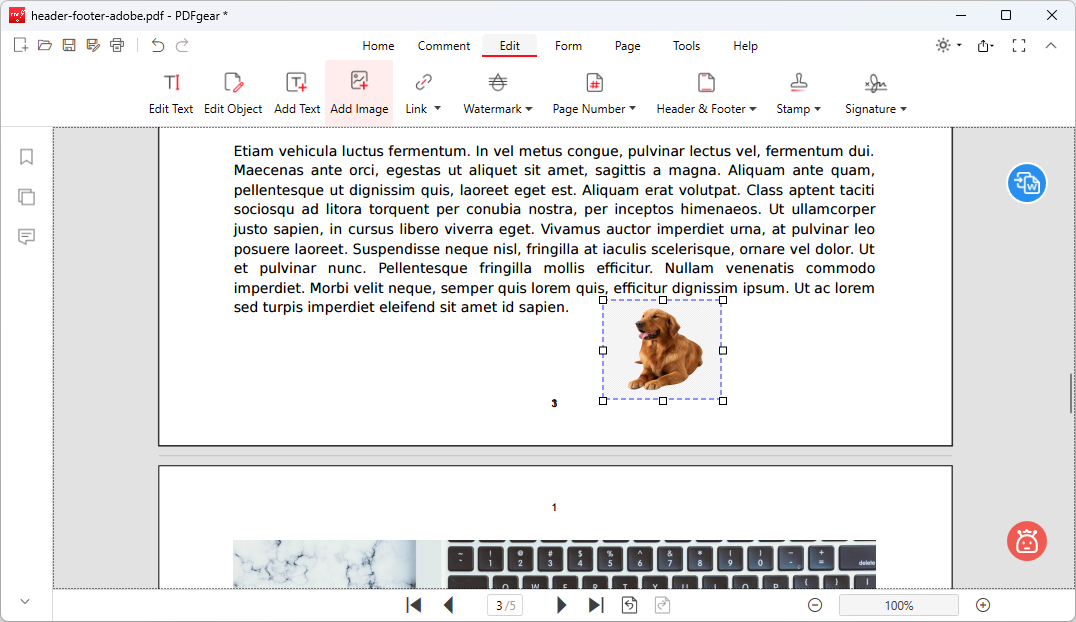Screen dimensions: 1076x622
Task: Select the Edit Text tool
Action: click(x=171, y=93)
